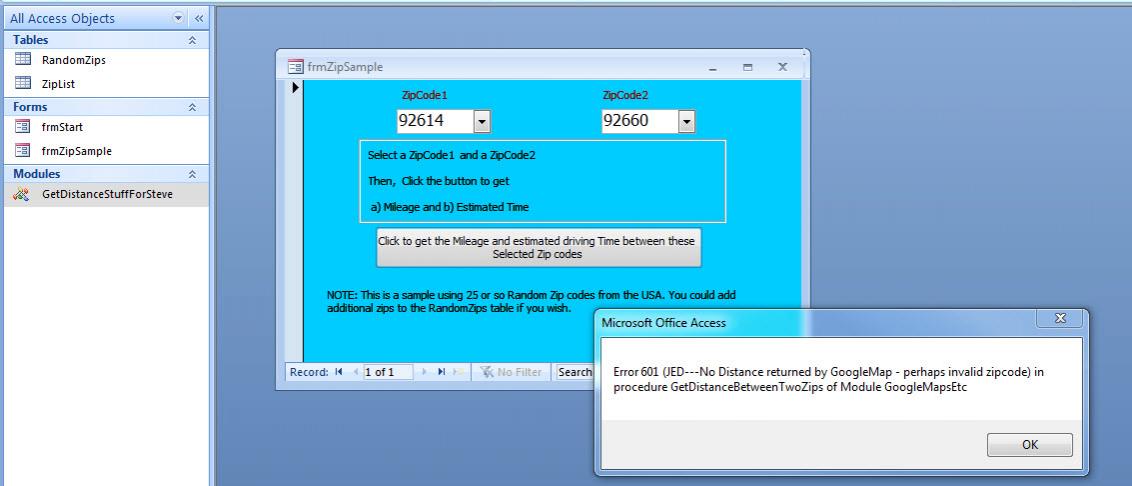Click the Mileage and driving Time button
The image size is (1132, 486).
(539, 248)
